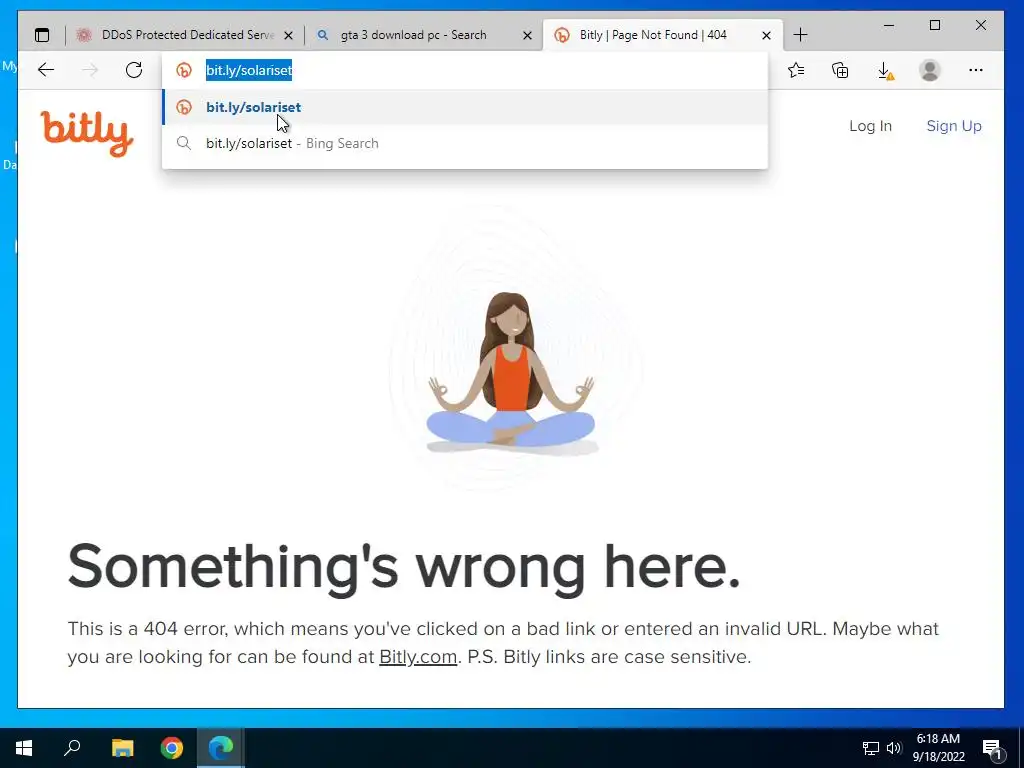Open the volume speaker tray icon
The width and height of the screenshot is (1024, 768).
click(x=894, y=748)
